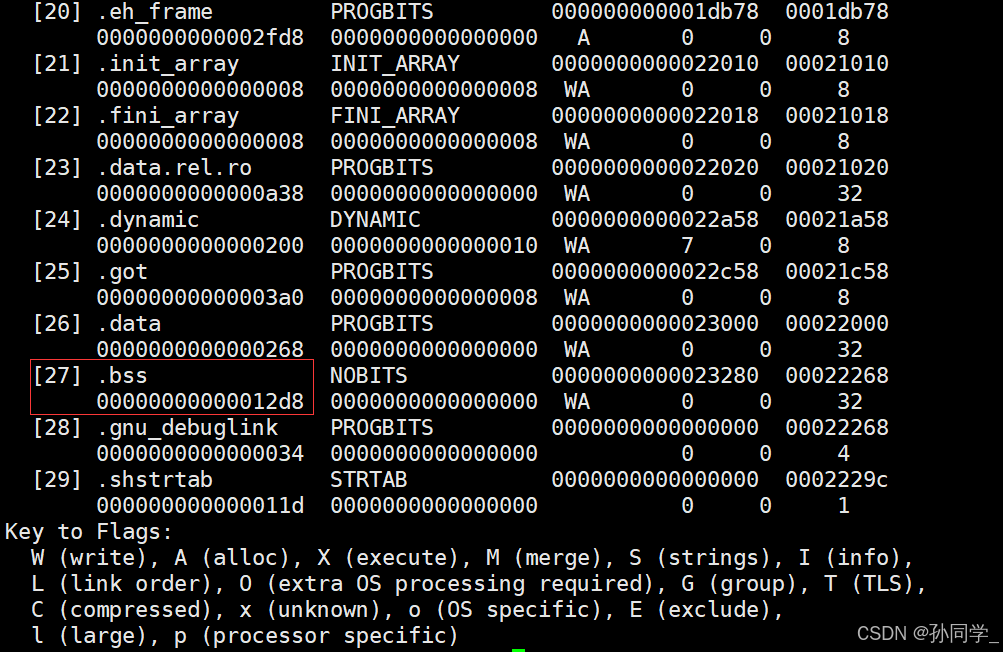Select the .init_array section name
1003x652 pixels.
coord(168,64)
